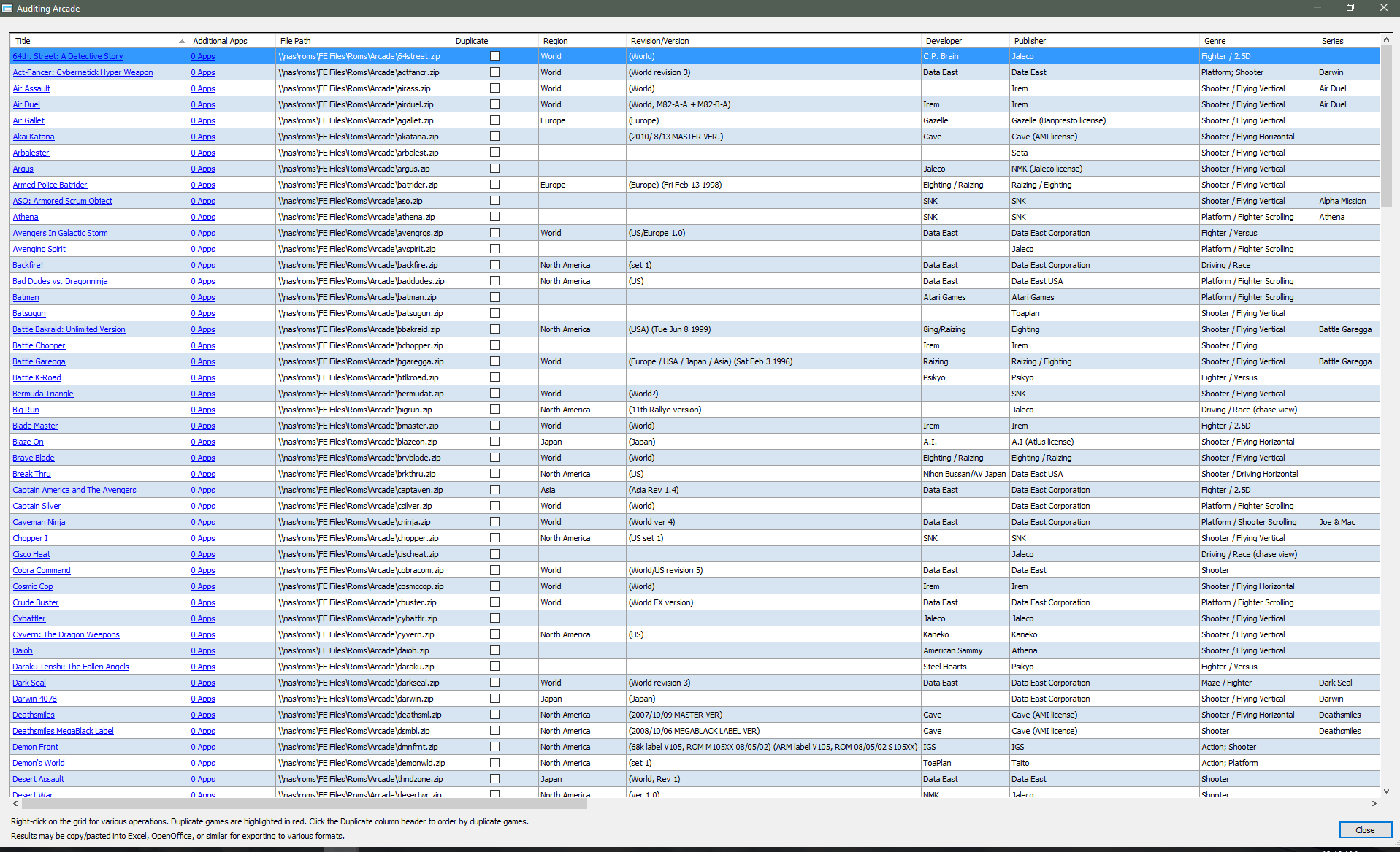Viewport: 1400px width, 852px height.
Task: Toggle the Title column sort arrow
Action: point(182,41)
